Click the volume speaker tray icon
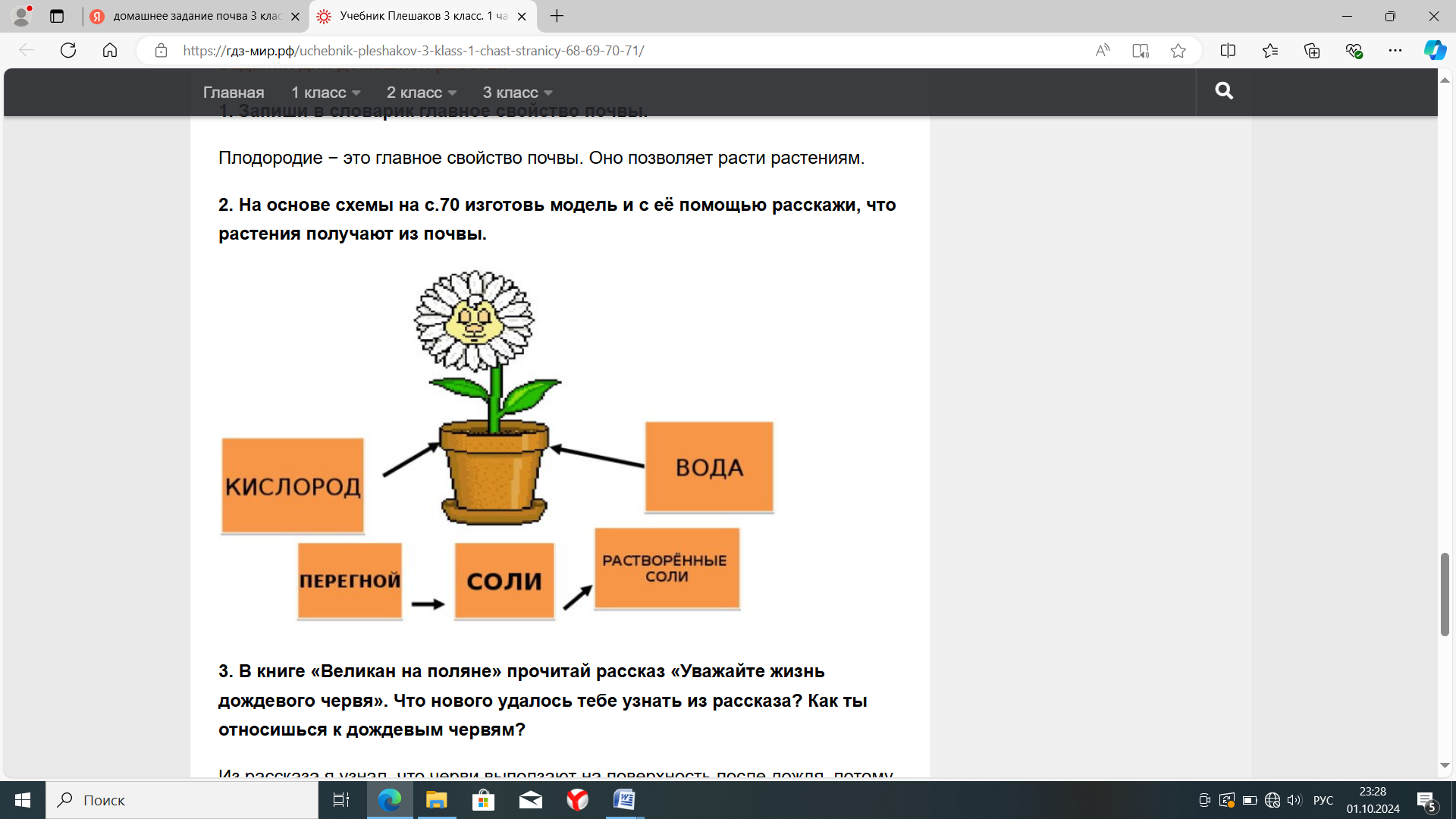The height and width of the screenshot is (819, 1456). (x=1294, y=800)
